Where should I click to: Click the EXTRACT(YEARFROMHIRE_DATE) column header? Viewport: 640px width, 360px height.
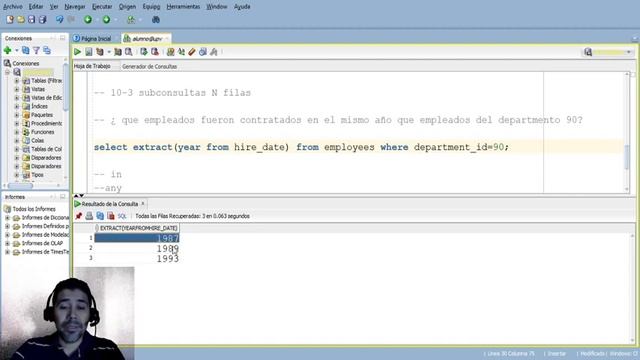[137, 228]
